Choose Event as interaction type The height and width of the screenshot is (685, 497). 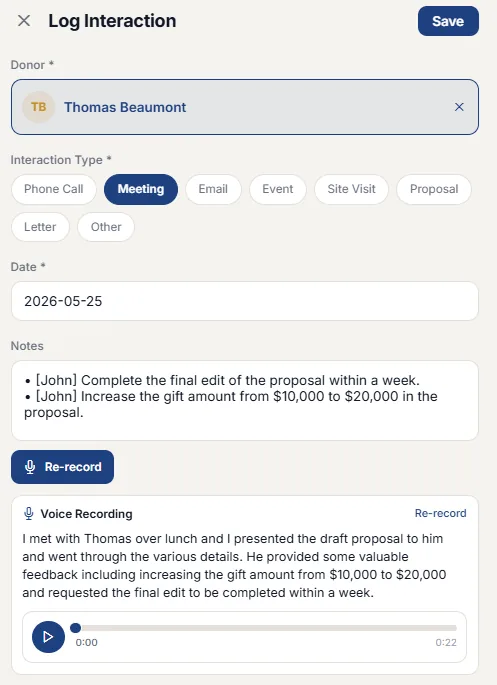278,189
